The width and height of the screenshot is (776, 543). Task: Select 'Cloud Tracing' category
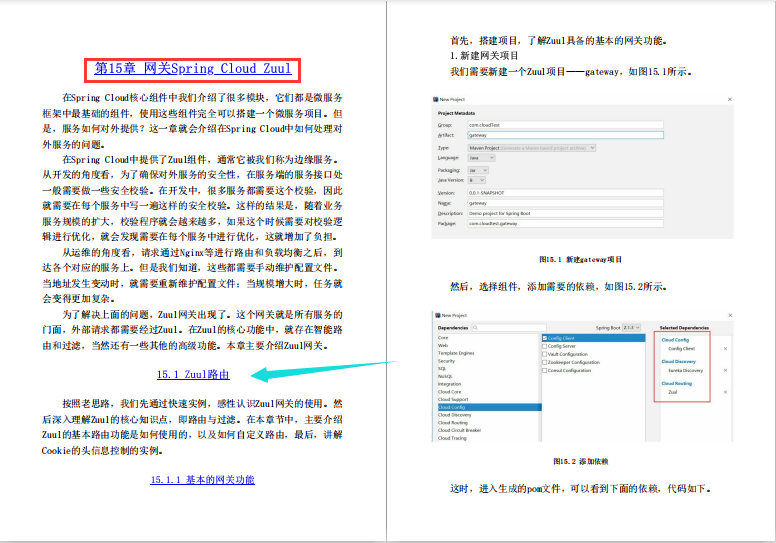[452, 438]
